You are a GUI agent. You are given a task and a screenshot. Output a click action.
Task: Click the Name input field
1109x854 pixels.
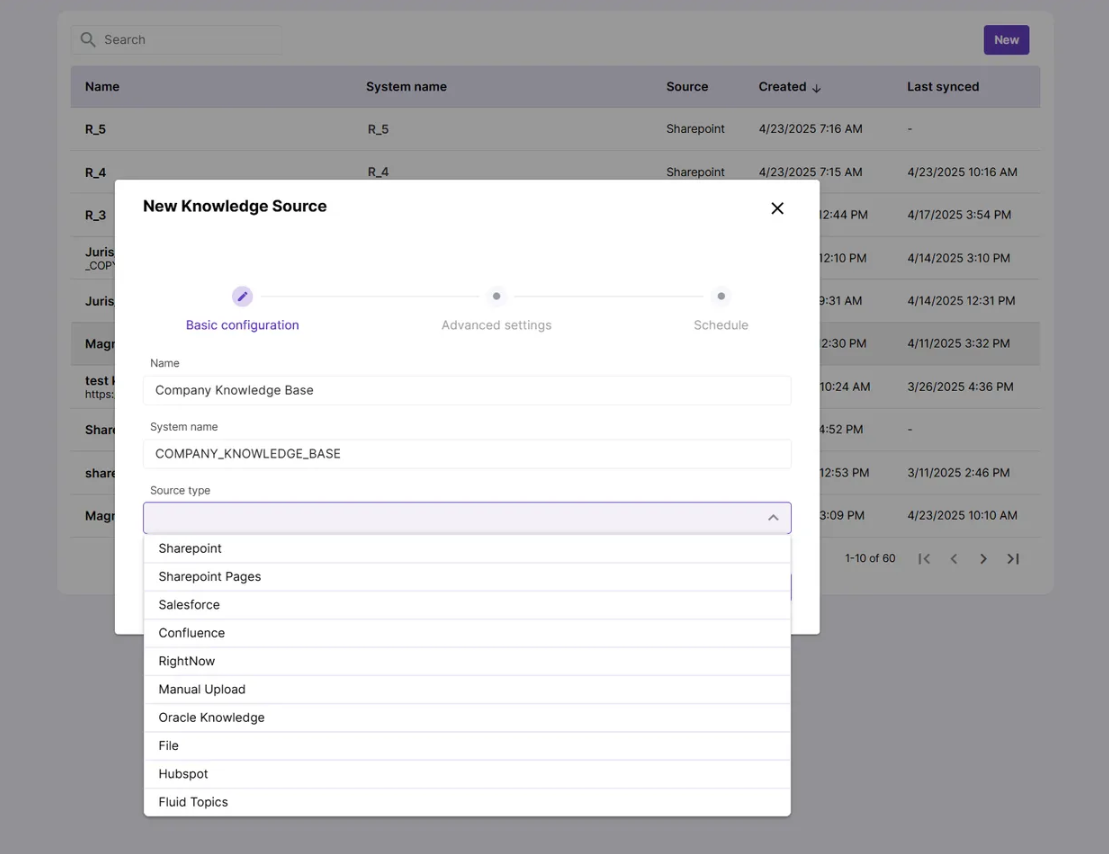point(467,390)
